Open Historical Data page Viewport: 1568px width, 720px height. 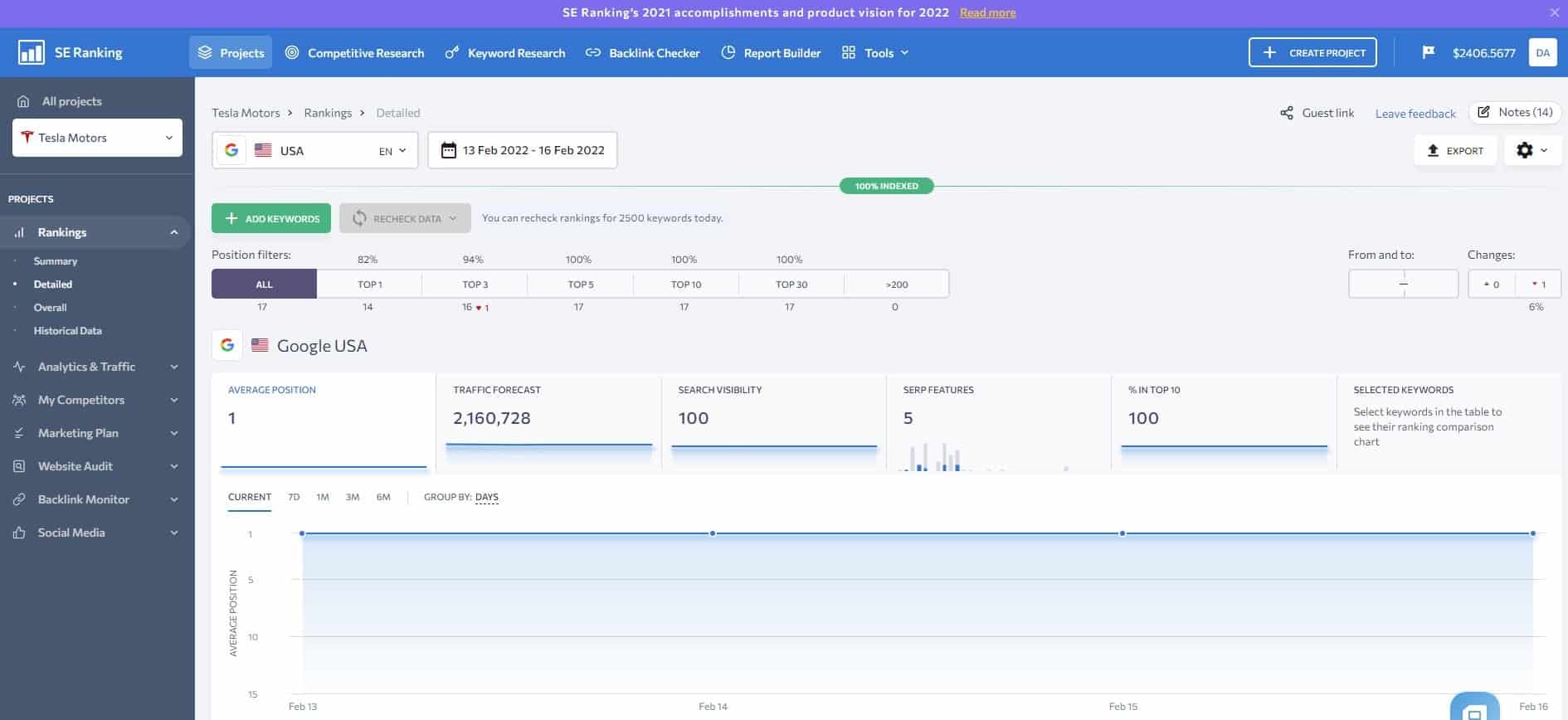67,330
